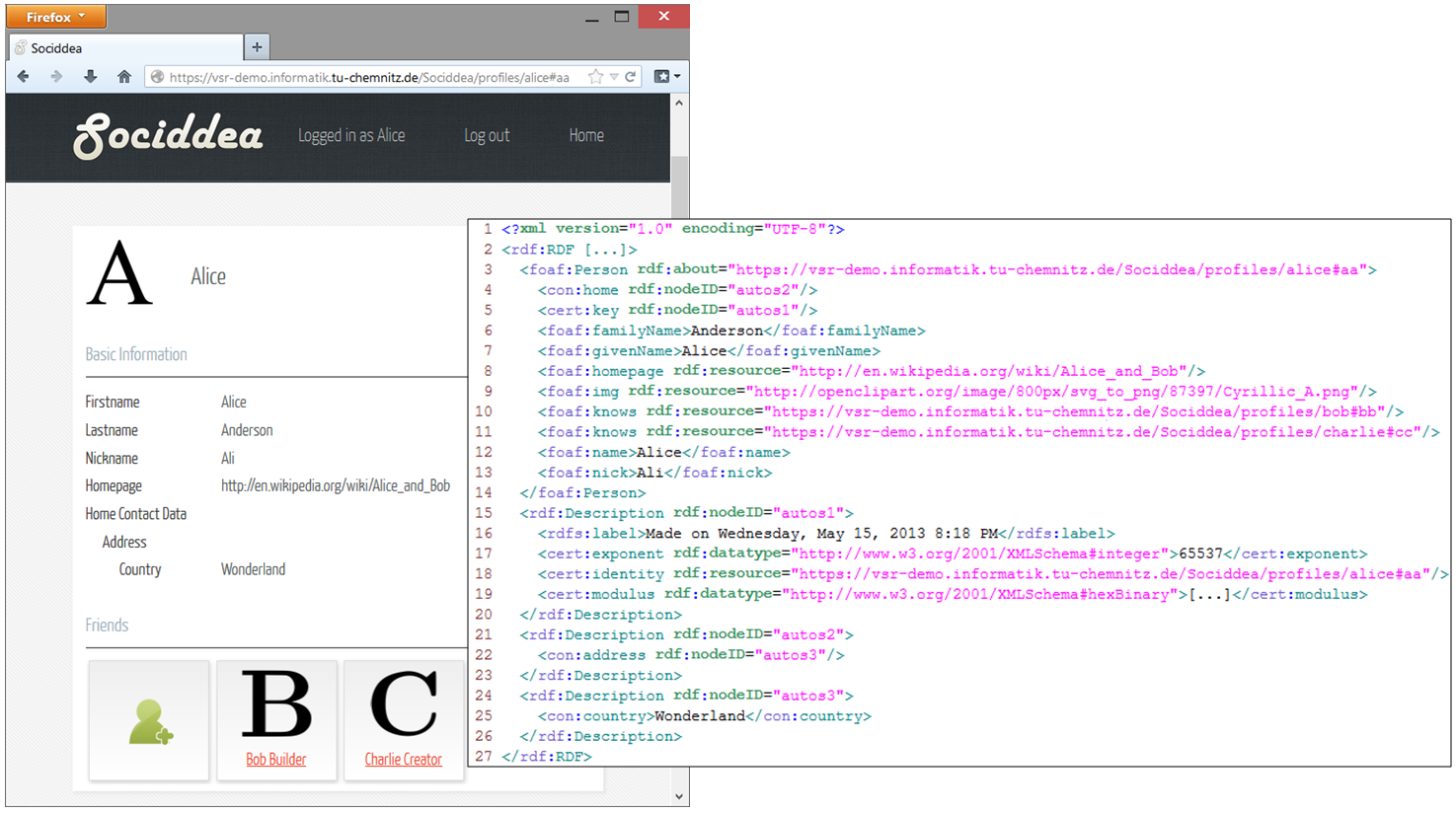Bookmark the page with the star icon
1456x813 pixels.
[595, 77]
